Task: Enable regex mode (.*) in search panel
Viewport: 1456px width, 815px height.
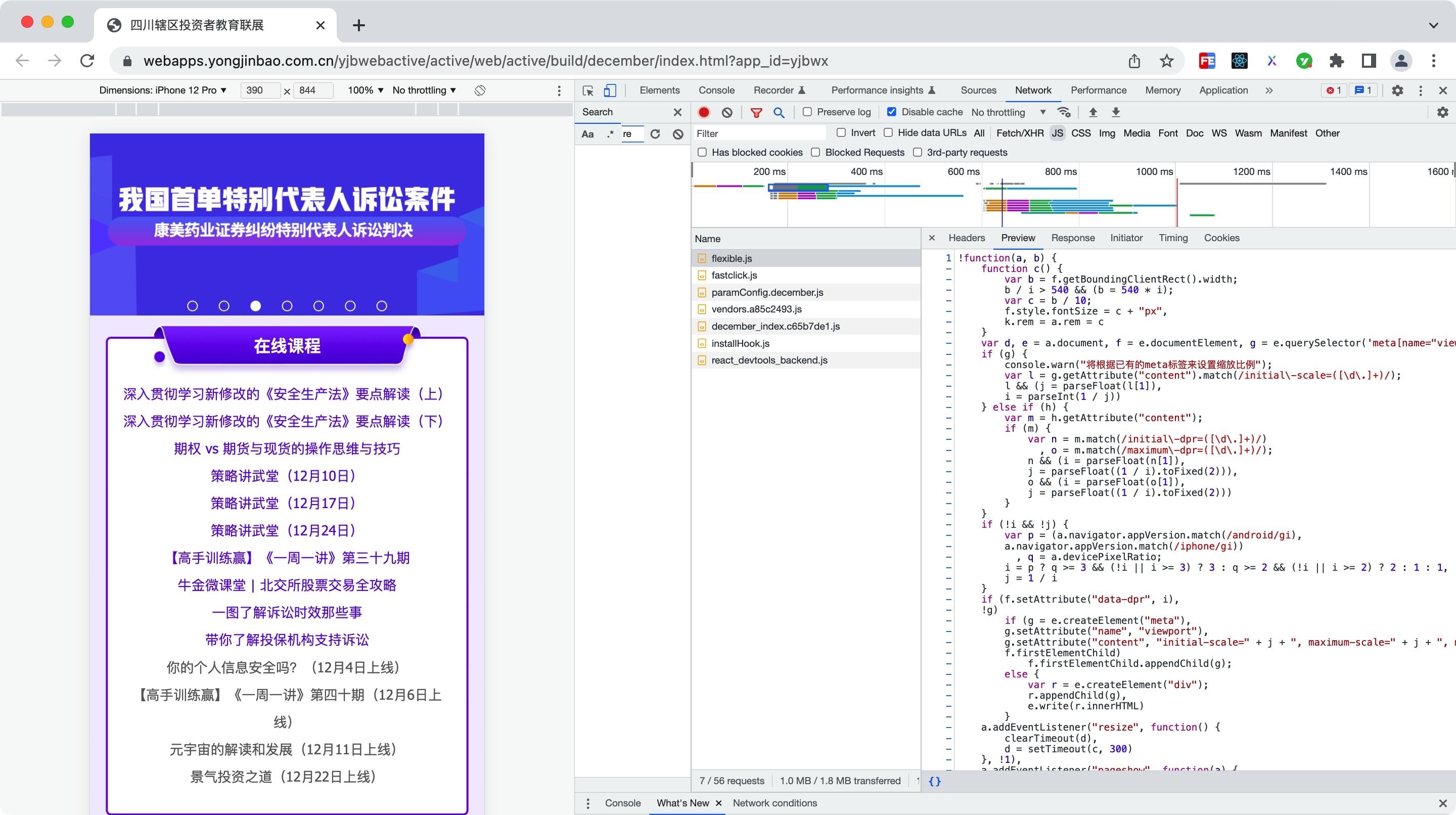Action: (610, 134)
